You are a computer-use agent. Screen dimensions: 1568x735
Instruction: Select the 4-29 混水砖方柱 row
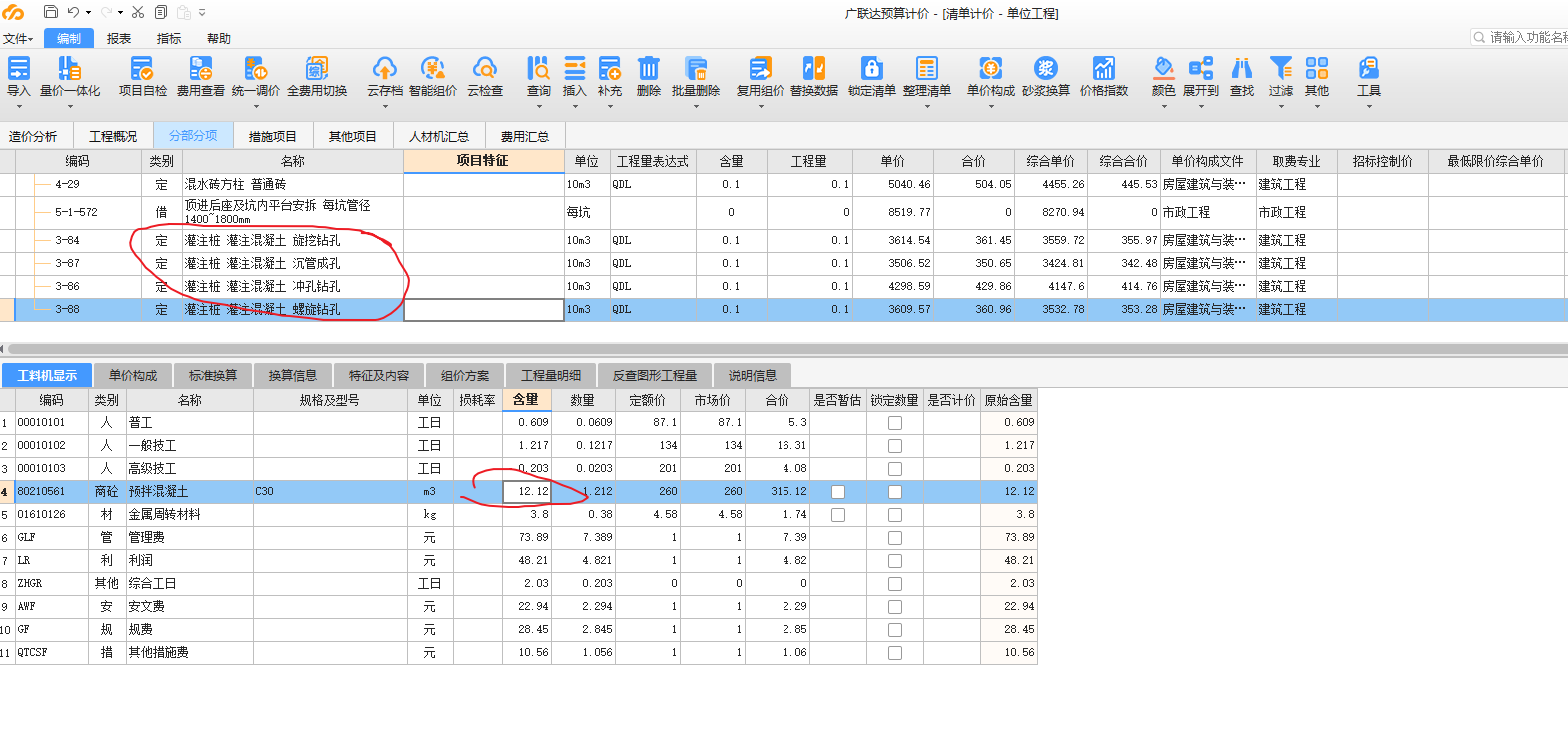[x=784, y=185]
